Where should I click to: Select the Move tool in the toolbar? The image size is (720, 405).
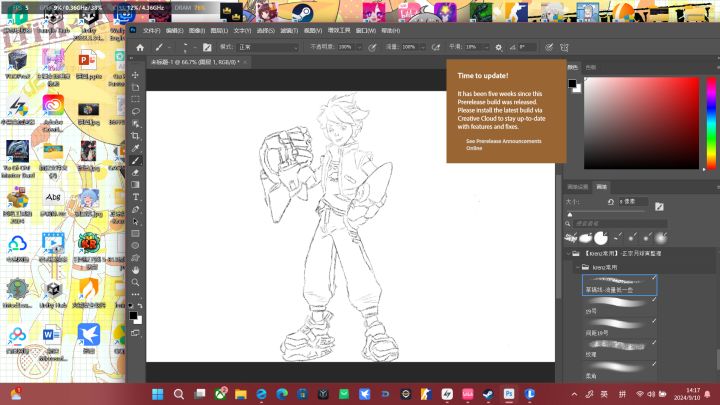(x=135, y=75)
